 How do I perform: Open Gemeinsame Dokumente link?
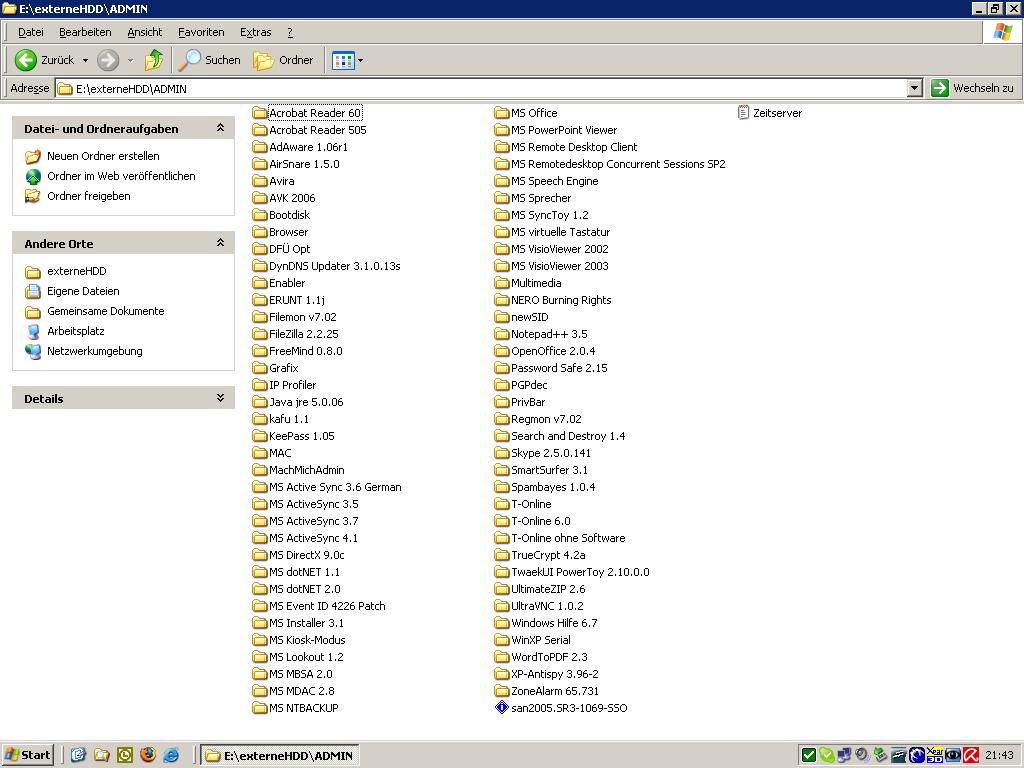click(105, 311)
